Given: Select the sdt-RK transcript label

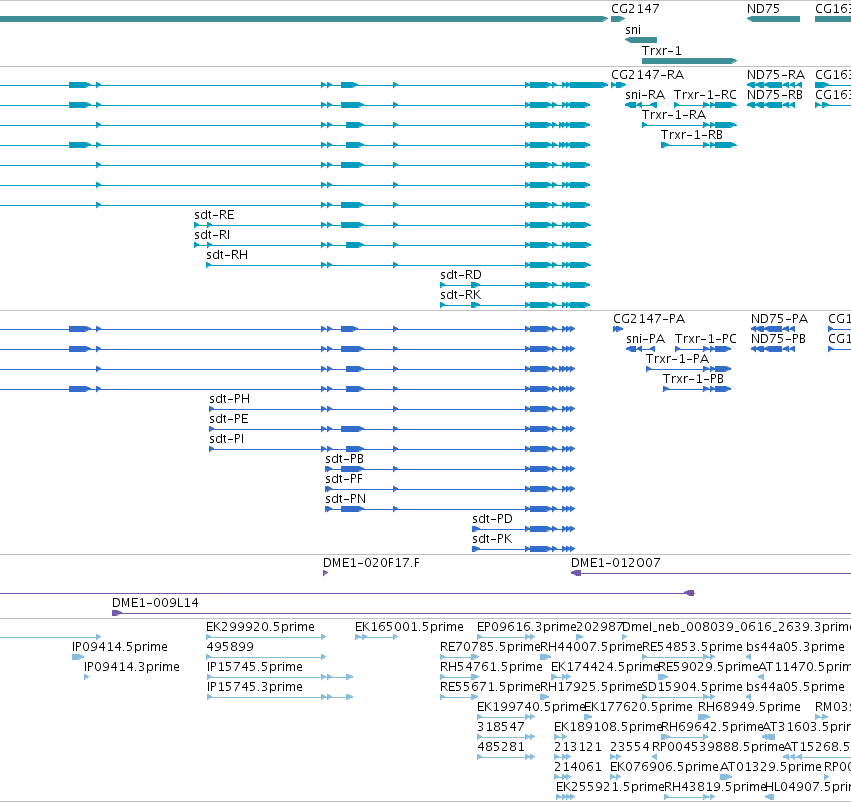Looking at the screenshot, I should (461, 295).
